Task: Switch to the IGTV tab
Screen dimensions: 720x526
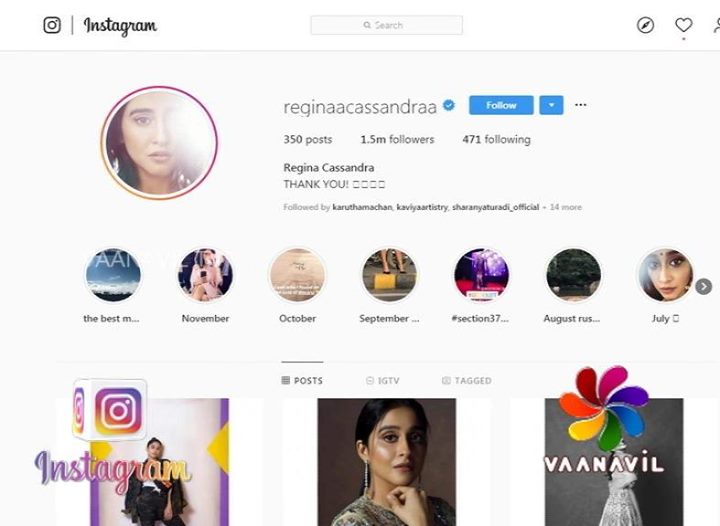Action: 383,381
